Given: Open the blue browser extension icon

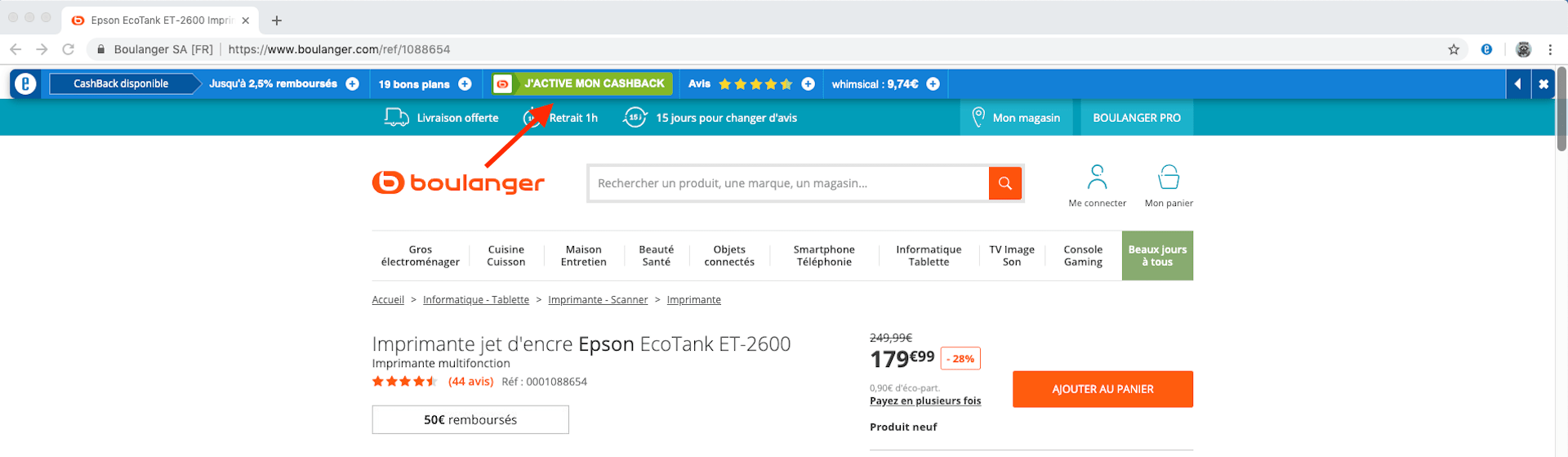Looking at the screenshot, I should click(1486, 49).
